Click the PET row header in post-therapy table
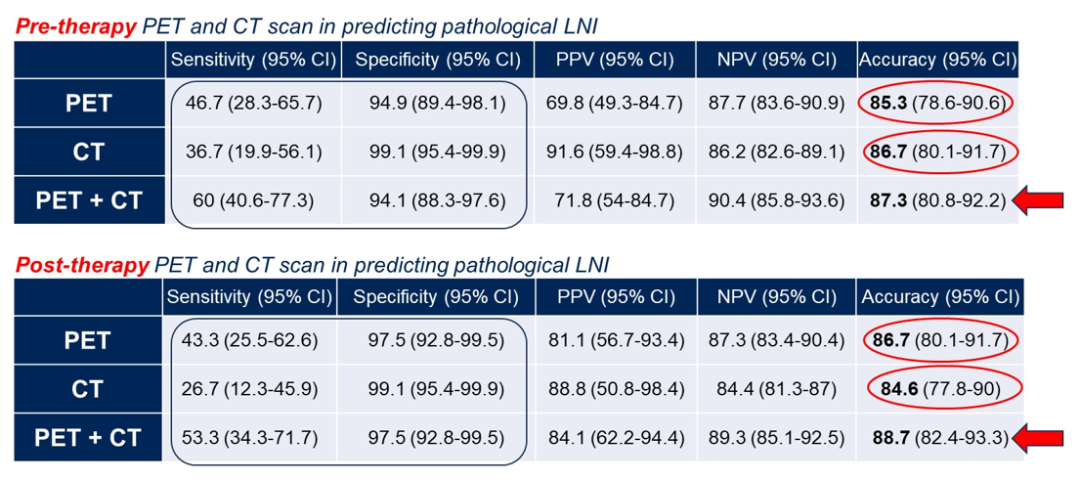 tap(88, 340)
